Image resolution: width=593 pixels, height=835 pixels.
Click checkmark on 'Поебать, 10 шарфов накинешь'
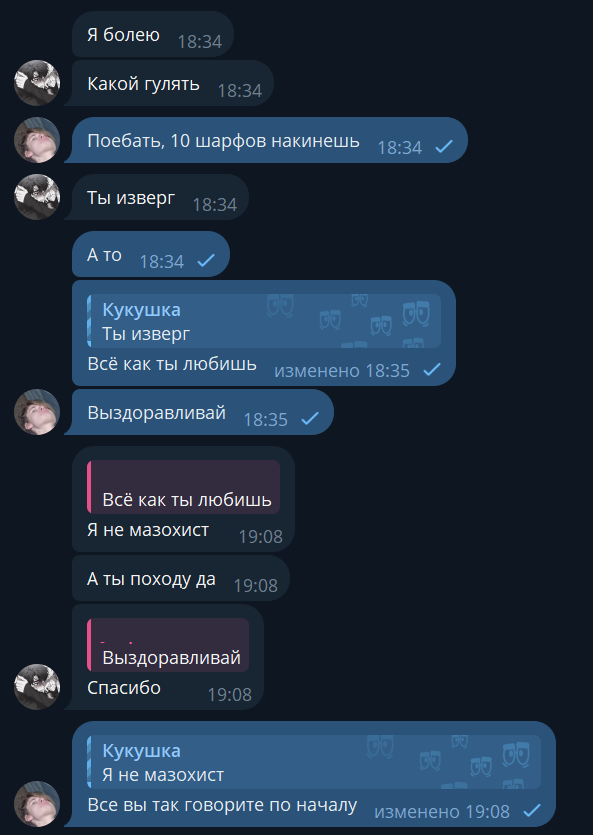coord(444,146)
